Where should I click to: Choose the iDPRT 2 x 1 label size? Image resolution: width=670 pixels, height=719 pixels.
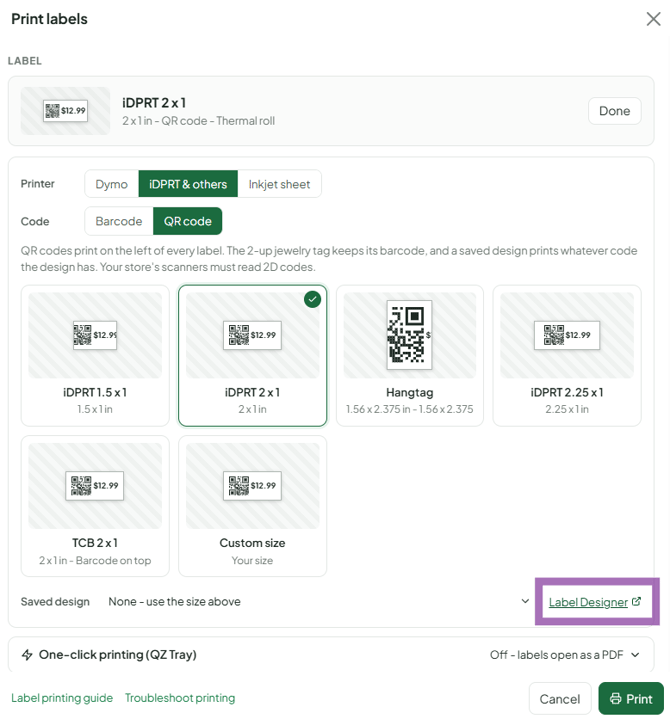click(x=252, y=355)
